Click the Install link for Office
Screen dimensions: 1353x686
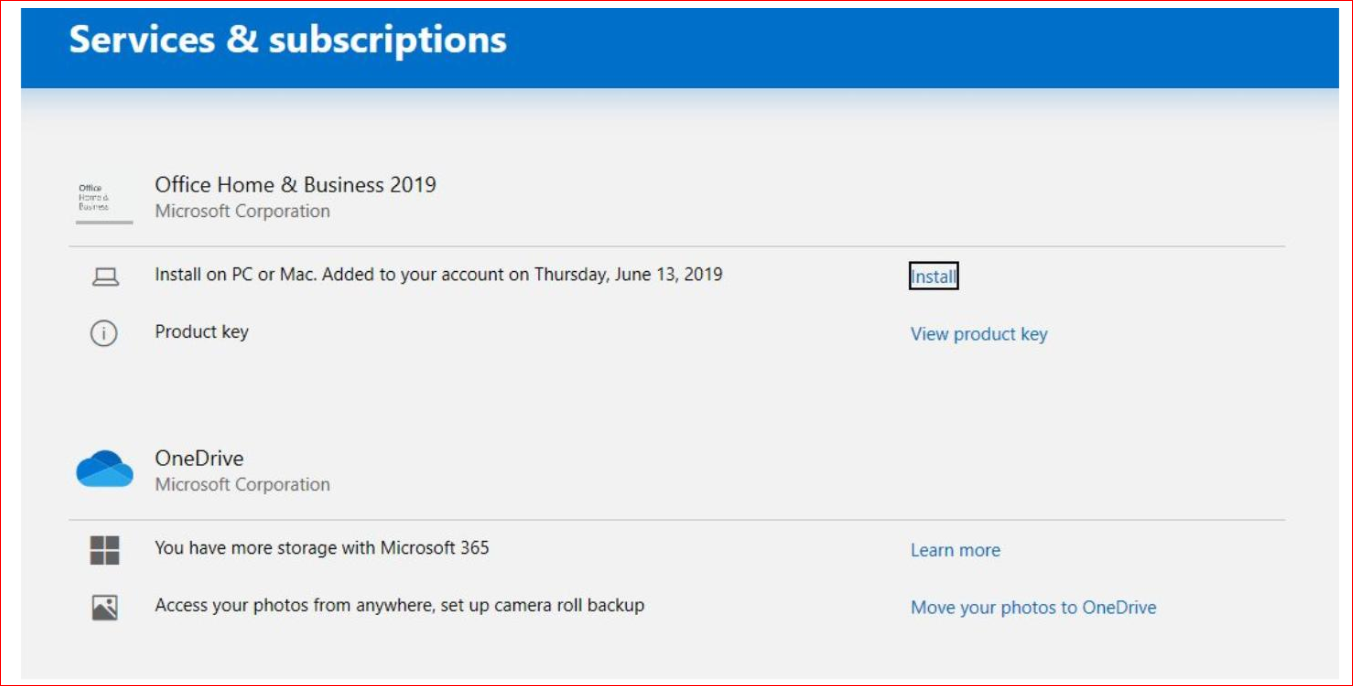point(934,277)
